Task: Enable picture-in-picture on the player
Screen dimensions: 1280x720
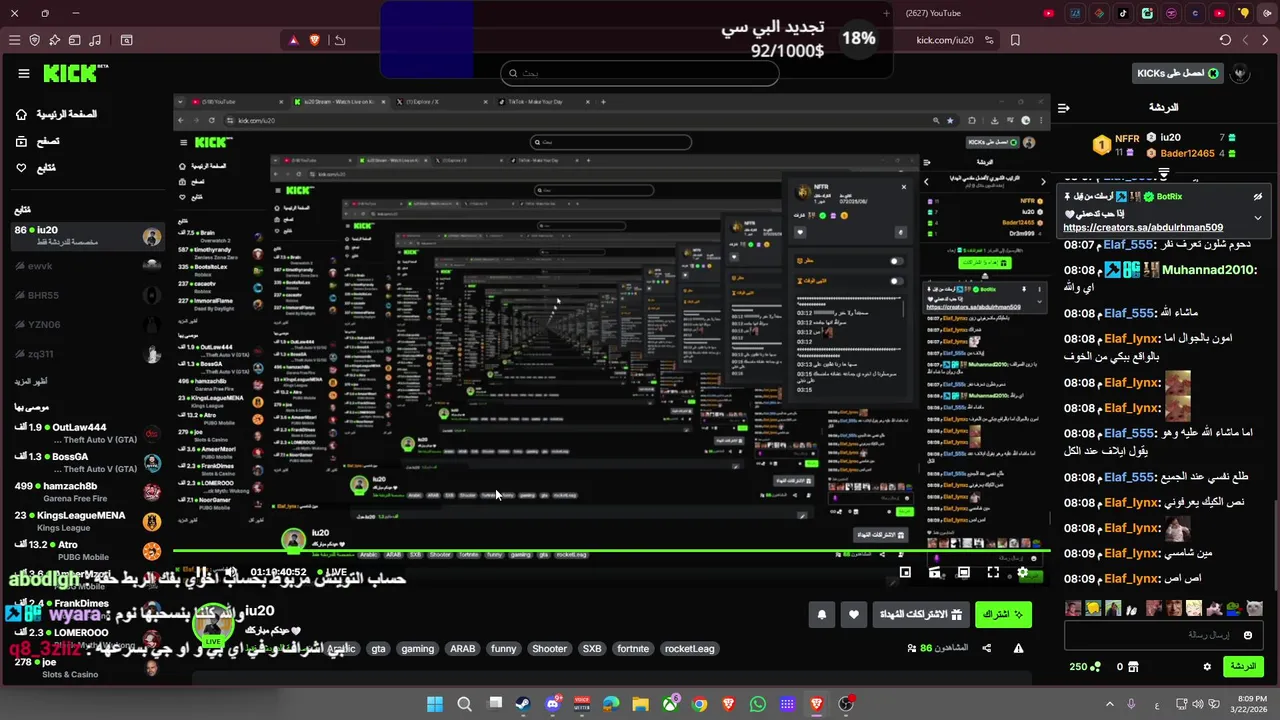Action: 905,572
